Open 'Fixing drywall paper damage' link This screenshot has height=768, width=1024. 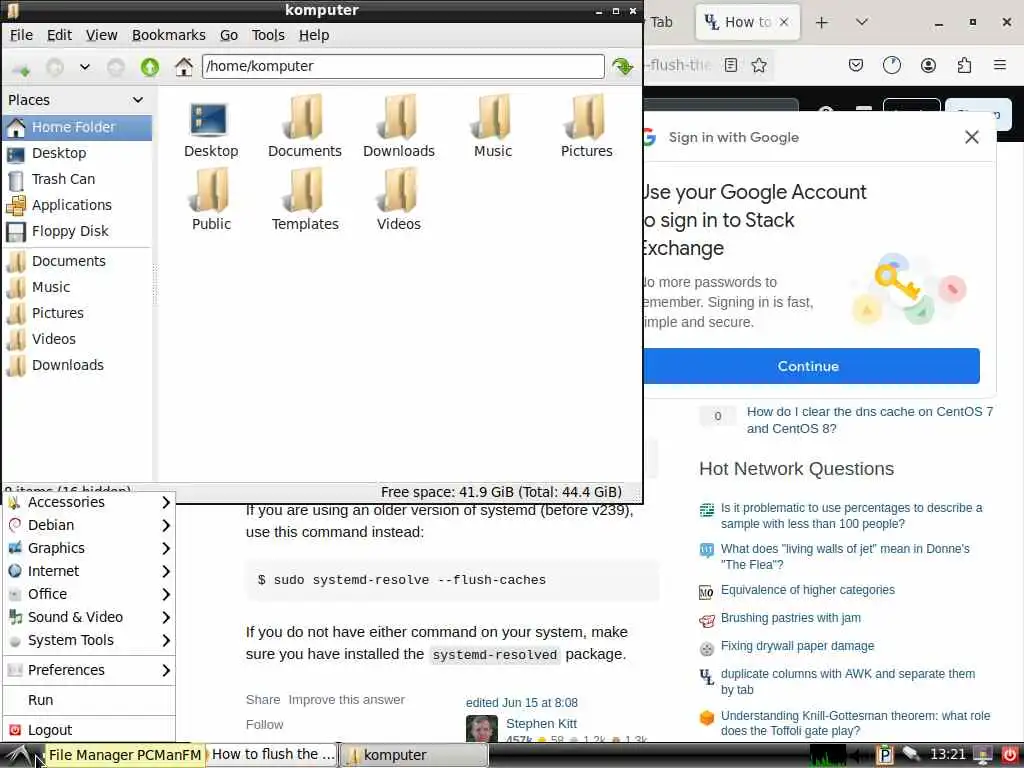pyautogui.click(x=797, y=646)
